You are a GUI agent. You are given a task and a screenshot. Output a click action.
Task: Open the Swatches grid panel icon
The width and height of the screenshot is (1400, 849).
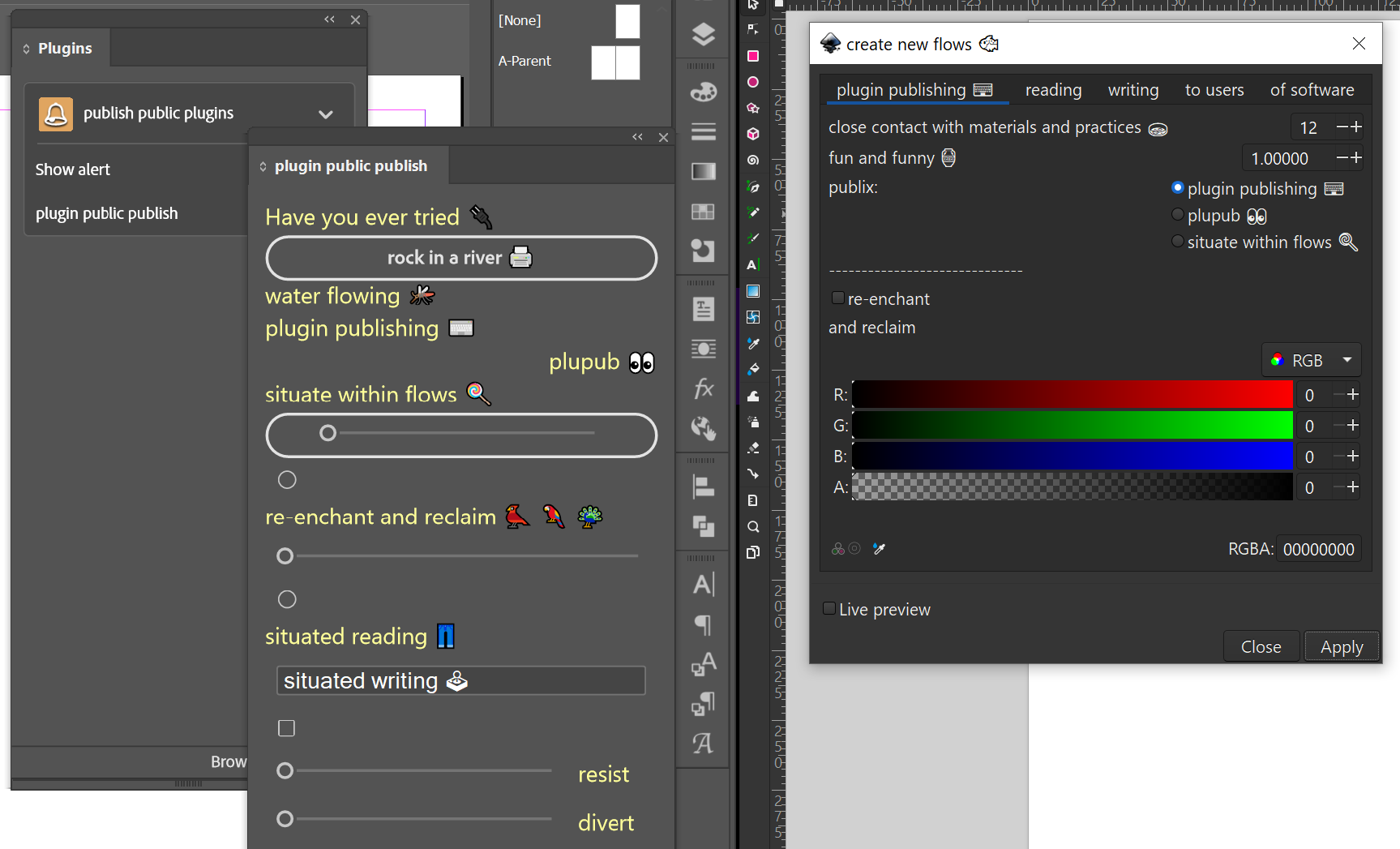(703, 212)
